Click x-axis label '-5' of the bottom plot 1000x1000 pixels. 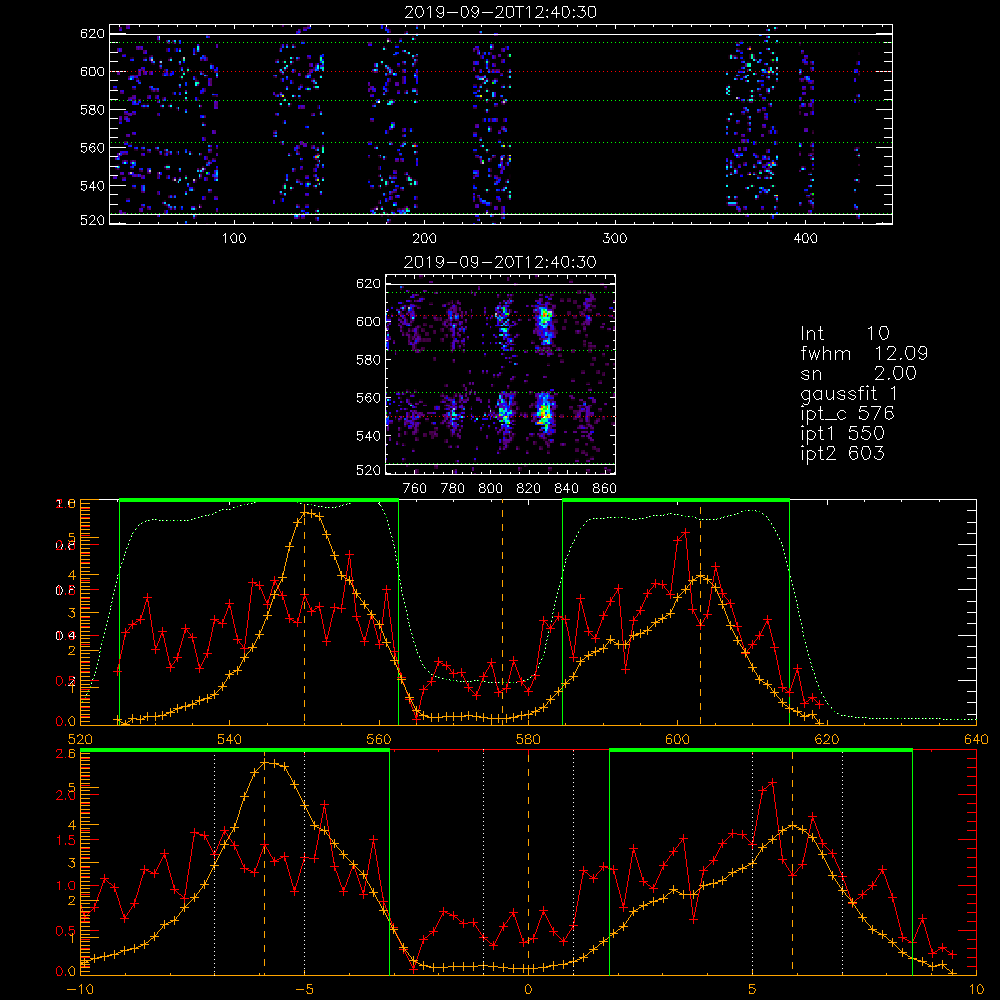point(304,990)
